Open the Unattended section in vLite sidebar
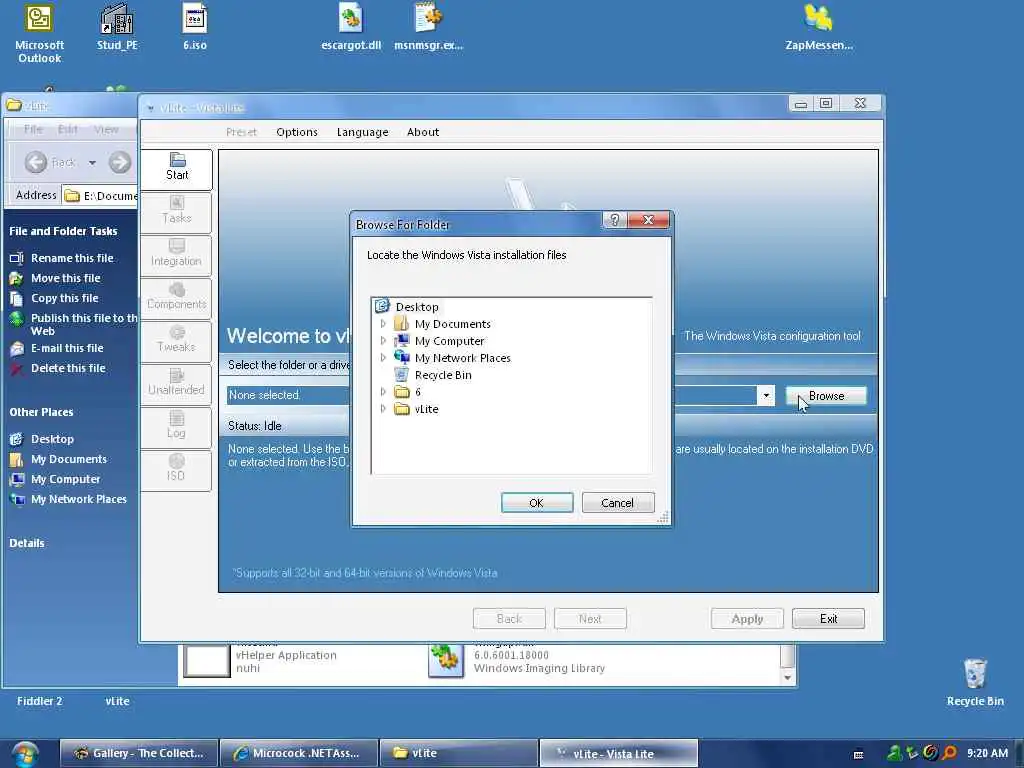1024x768 pixels. (x=176, y=383)
